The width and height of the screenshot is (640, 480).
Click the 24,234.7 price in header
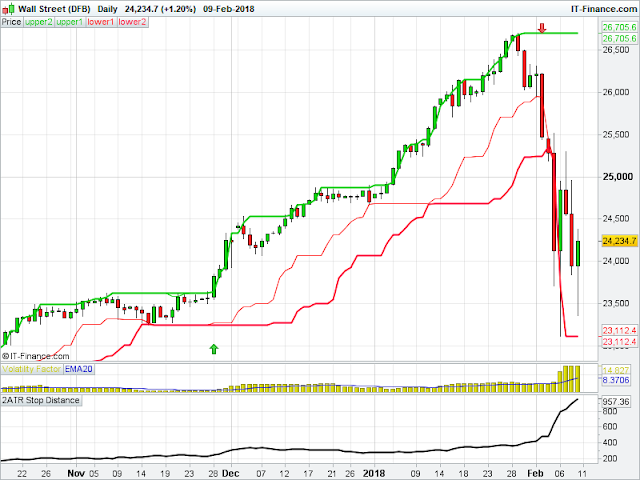click(142, 9)
